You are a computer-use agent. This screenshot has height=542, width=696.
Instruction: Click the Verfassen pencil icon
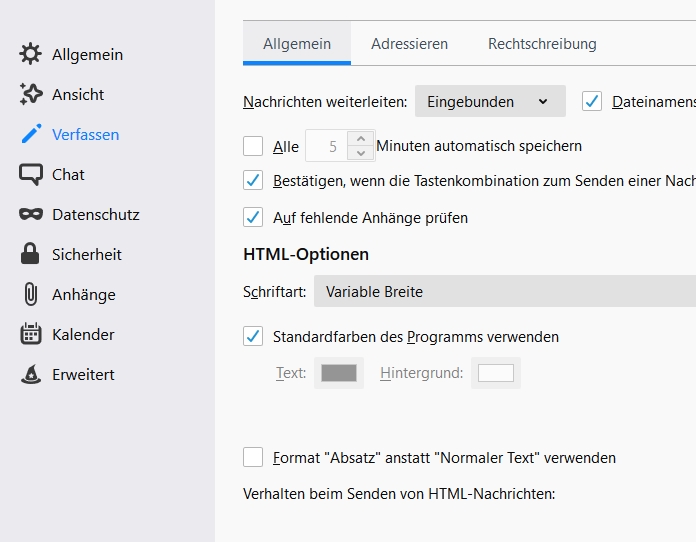(31, 134)
